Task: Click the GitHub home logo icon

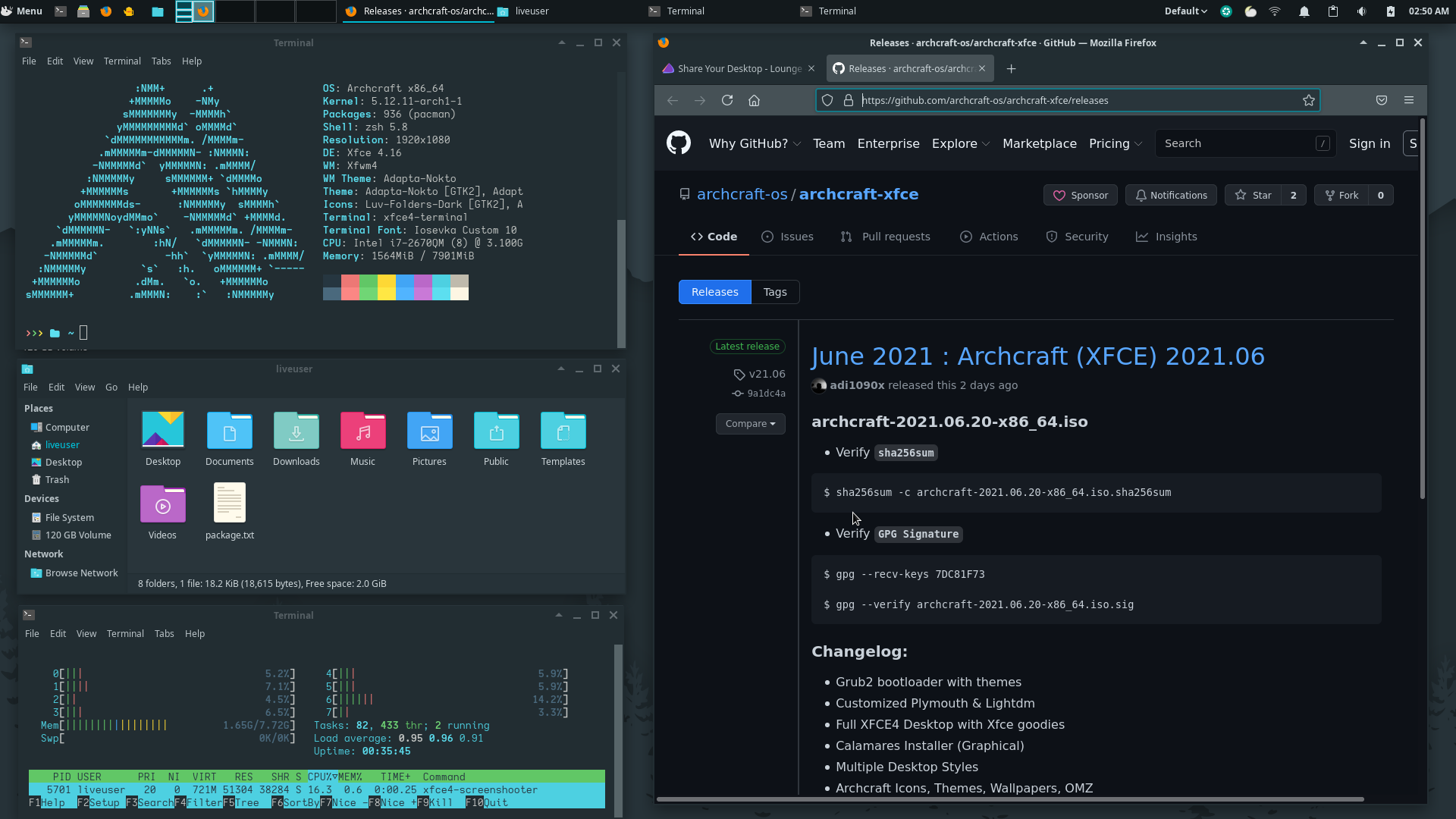Action: (678, 143)
